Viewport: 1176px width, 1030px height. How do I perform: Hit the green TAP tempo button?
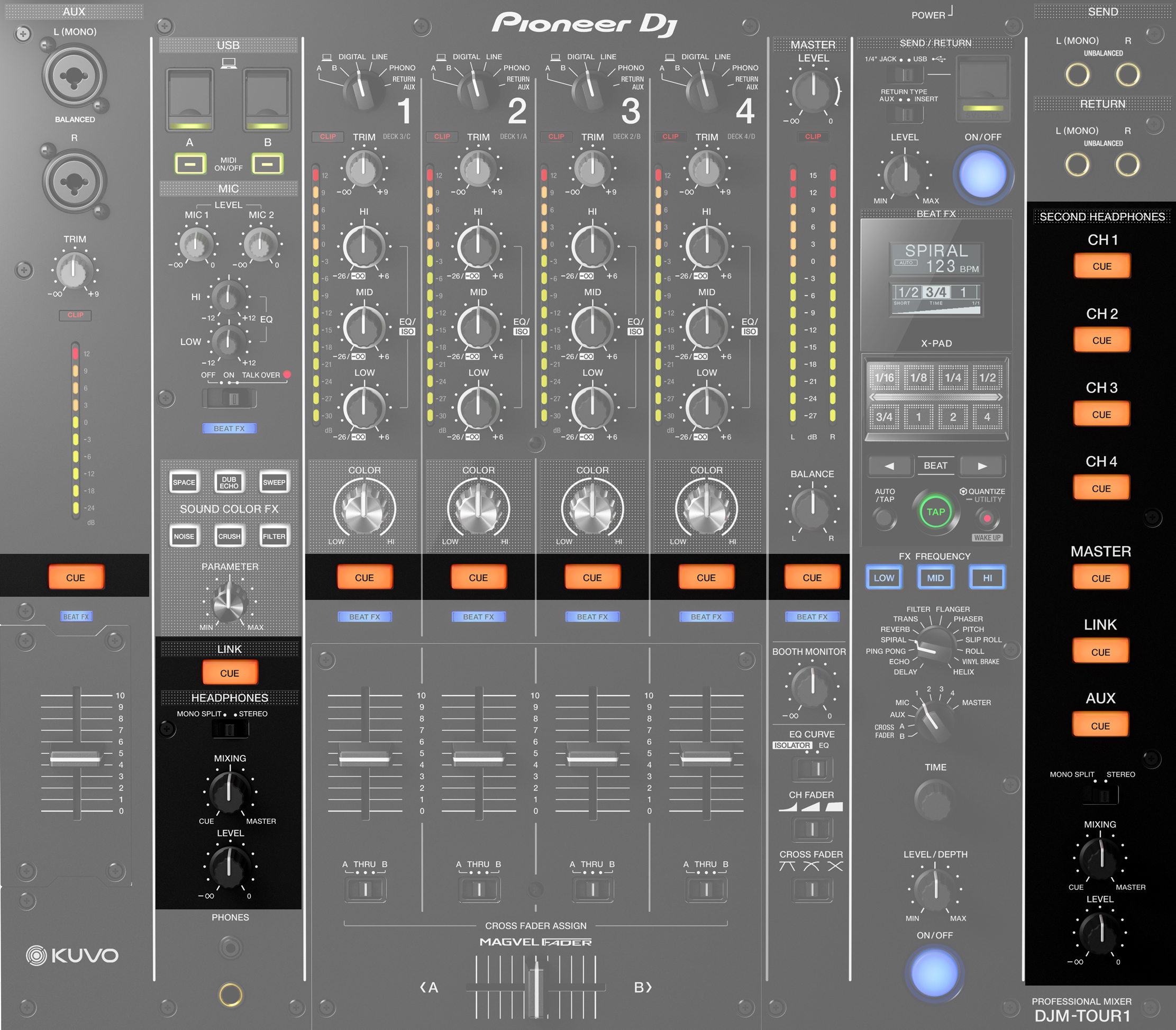pyautogui.click(x=935, y=512)
